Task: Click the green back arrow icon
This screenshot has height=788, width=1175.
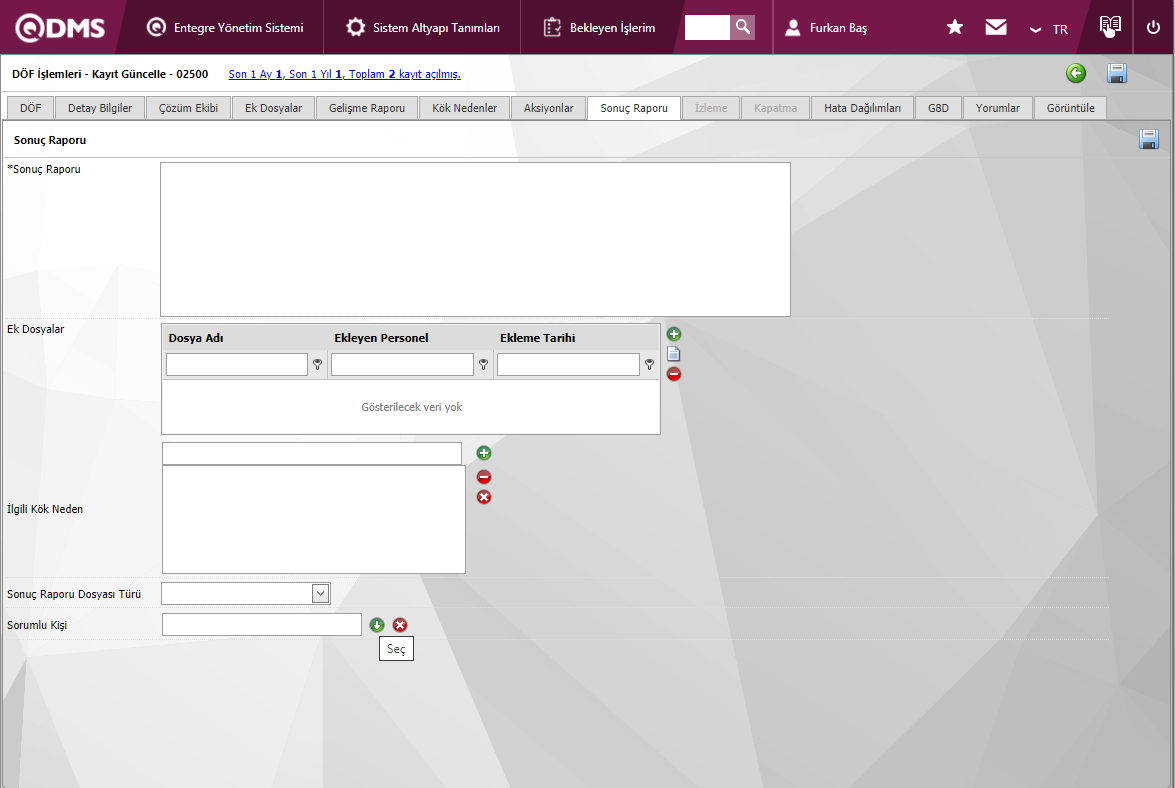Action: (x=1076, y=73)
